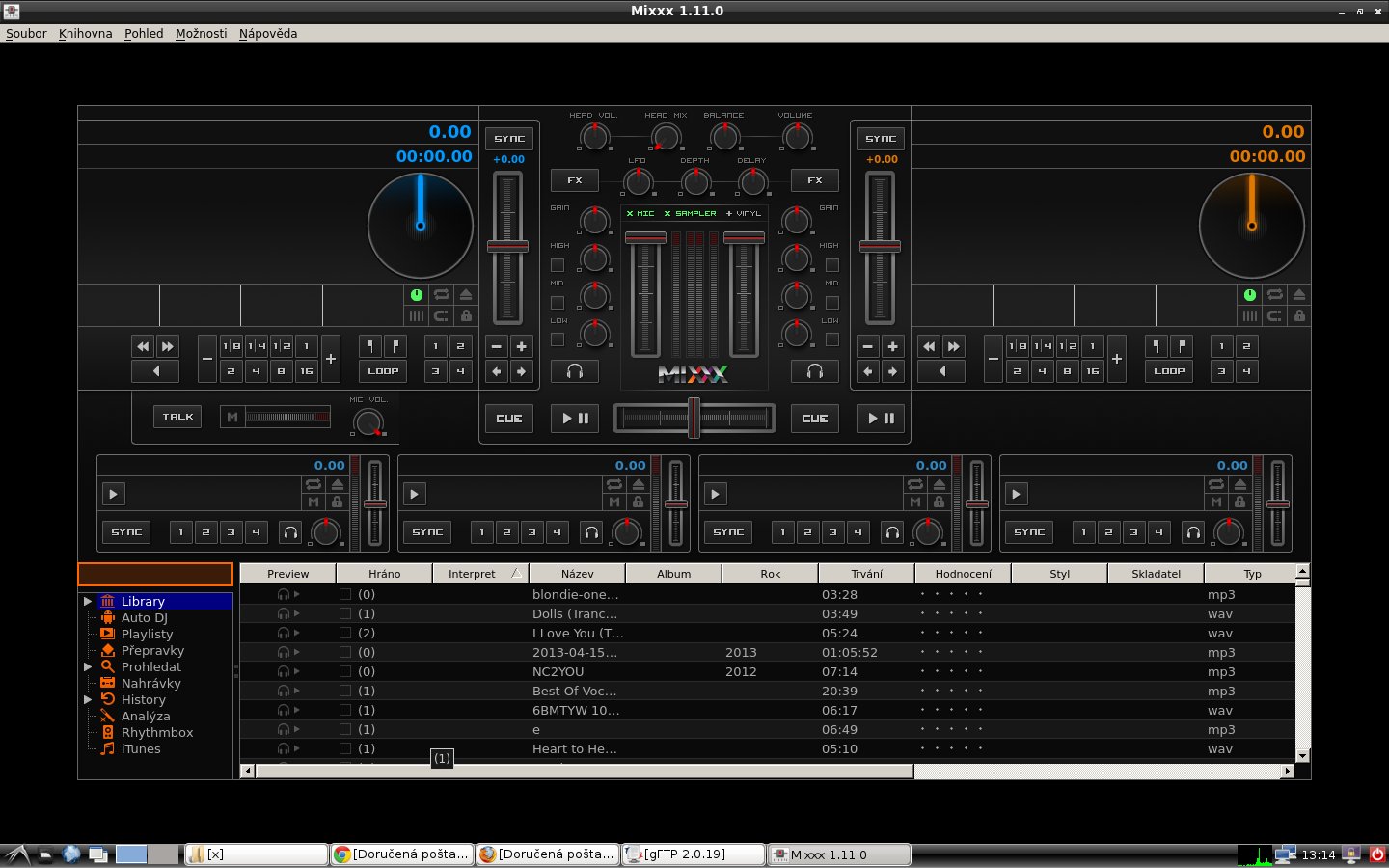Click the TALK microphone button
This screenshot has width=1389, height=868.
(x=177, y=417)
